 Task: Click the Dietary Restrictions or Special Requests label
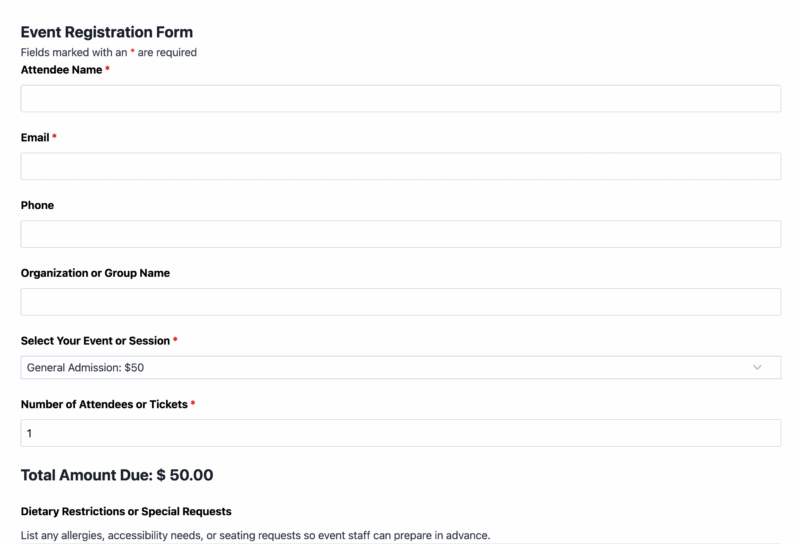click(x=126, y=511)
